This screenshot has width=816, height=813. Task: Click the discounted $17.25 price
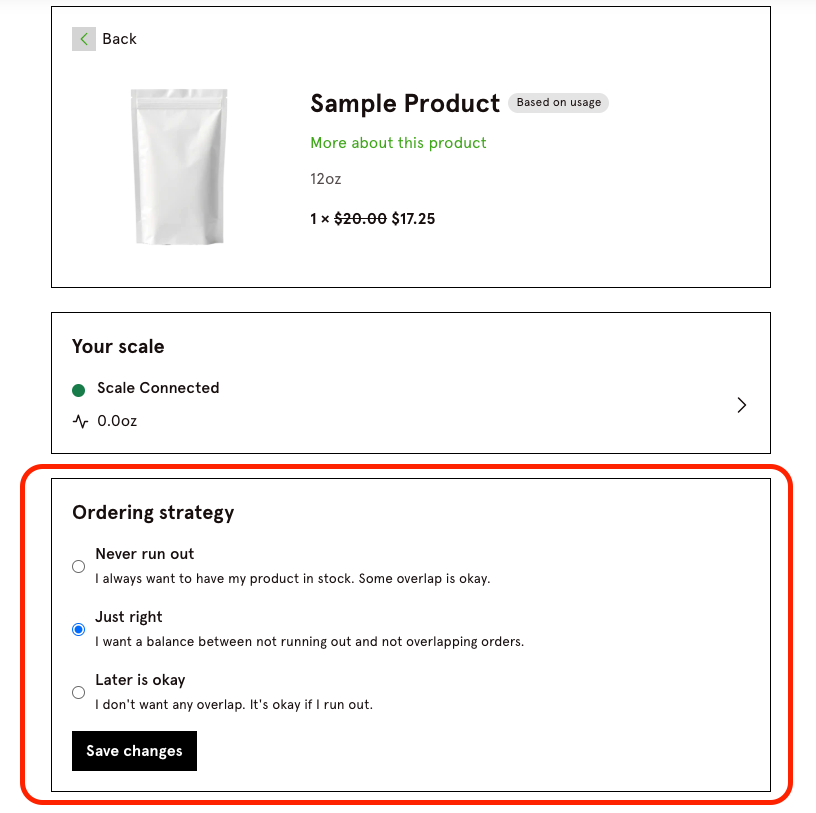coord(413,219)
